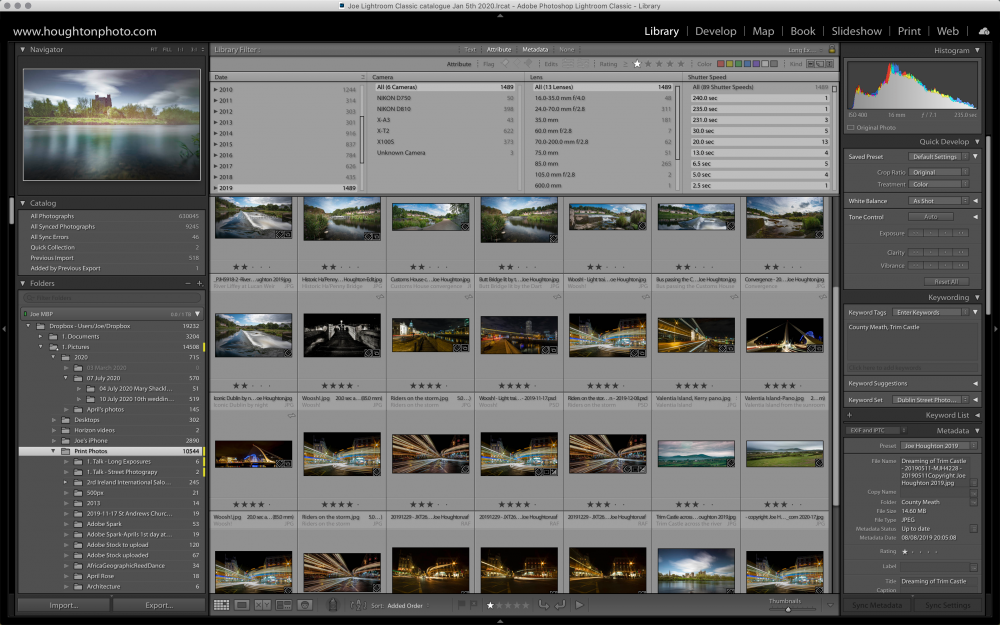Image resolution: width=1000 pixels, height=625 pixels.
Task: Toggle the Attribute library filter
Action: click(499, 49)
